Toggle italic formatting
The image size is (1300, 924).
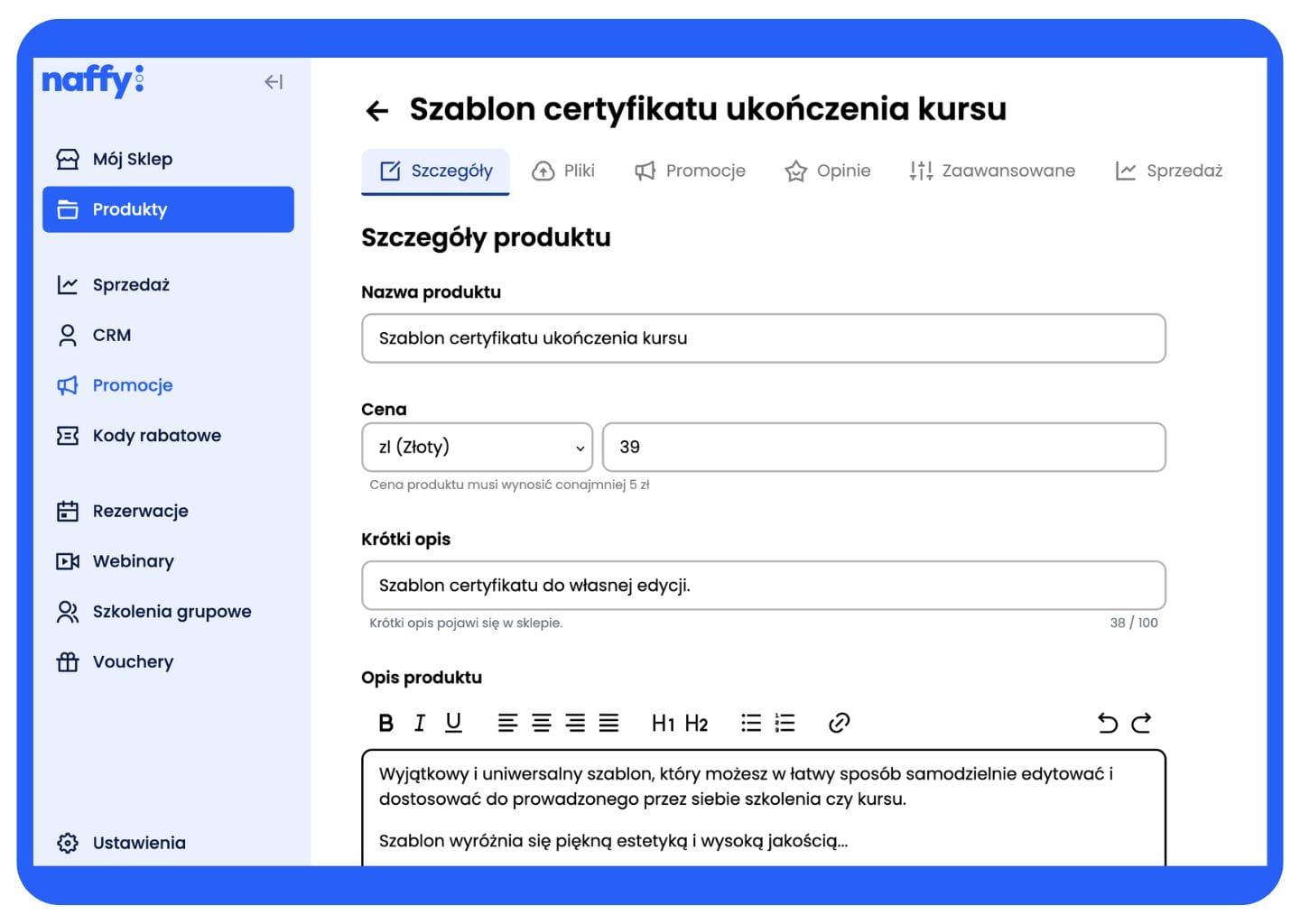coord(420,723)
